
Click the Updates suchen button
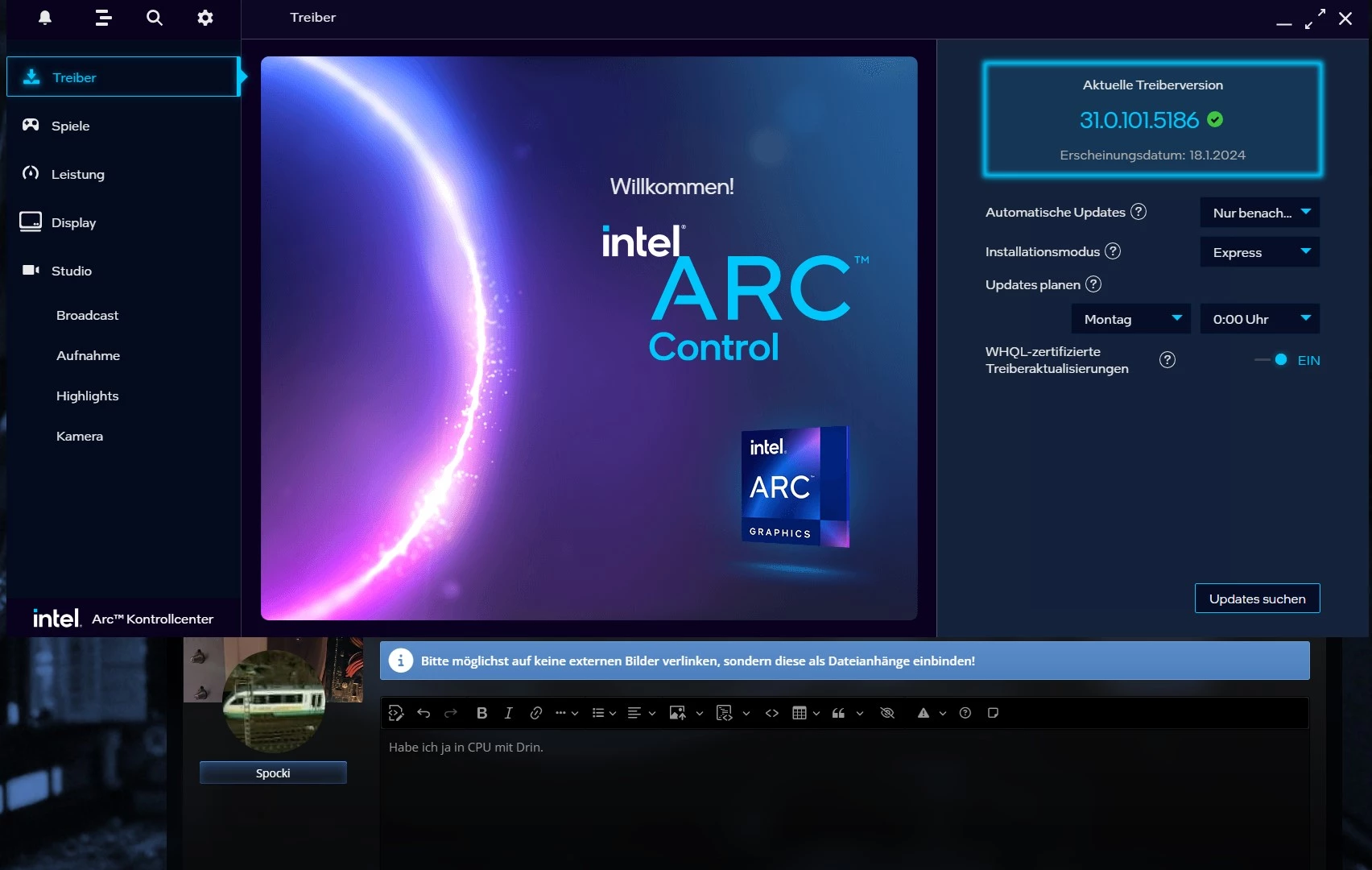point(1258,599)
